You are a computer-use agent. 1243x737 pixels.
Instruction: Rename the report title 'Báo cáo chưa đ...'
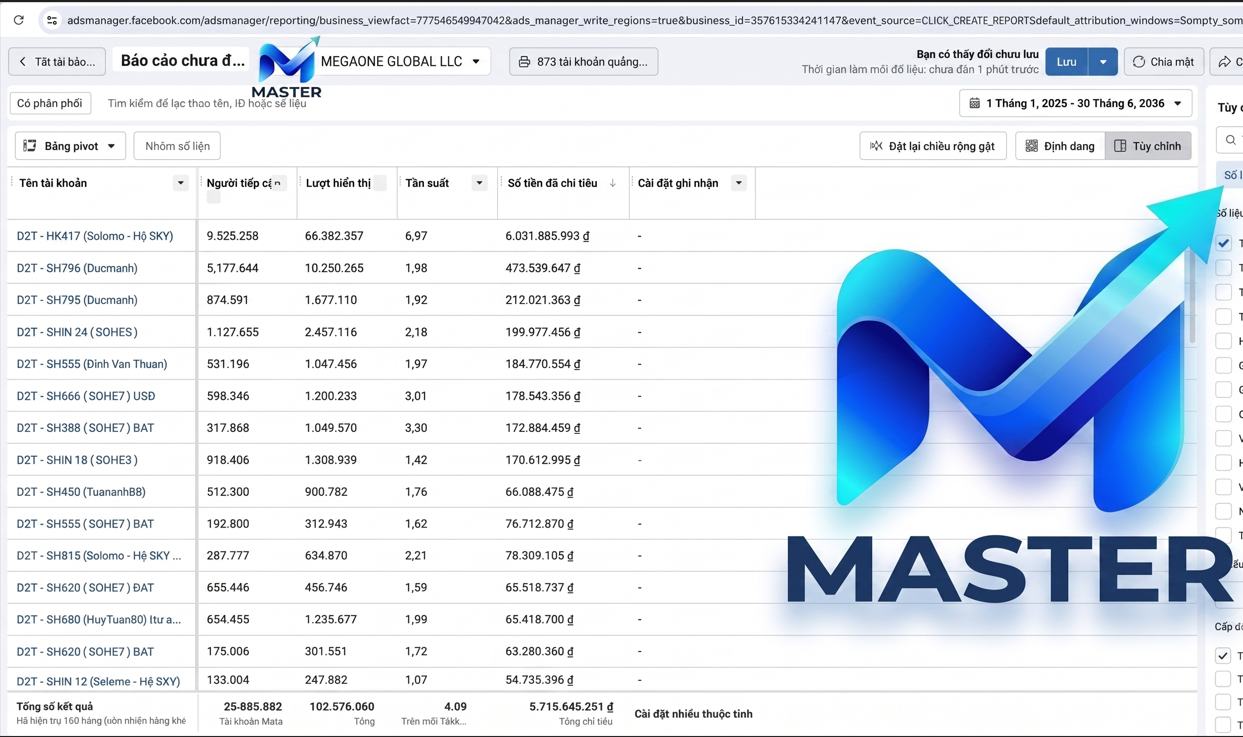pyautogui.click(x=183, y=61)
